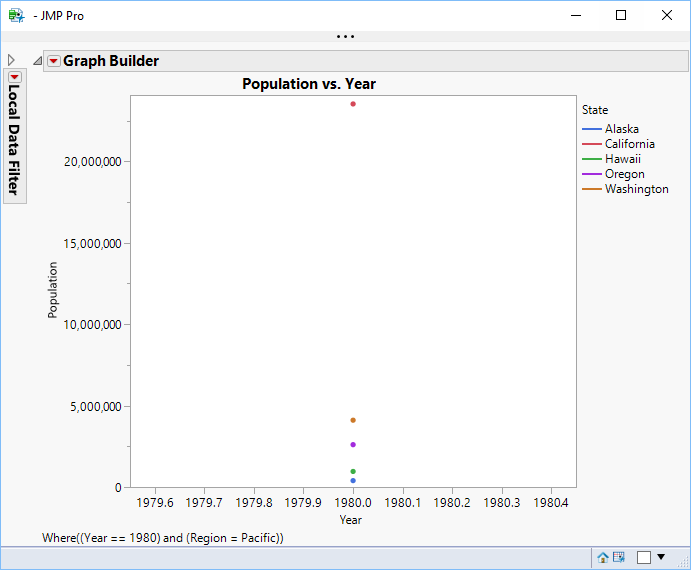Open the Graph Builder red triangle menu

(54, 61)
